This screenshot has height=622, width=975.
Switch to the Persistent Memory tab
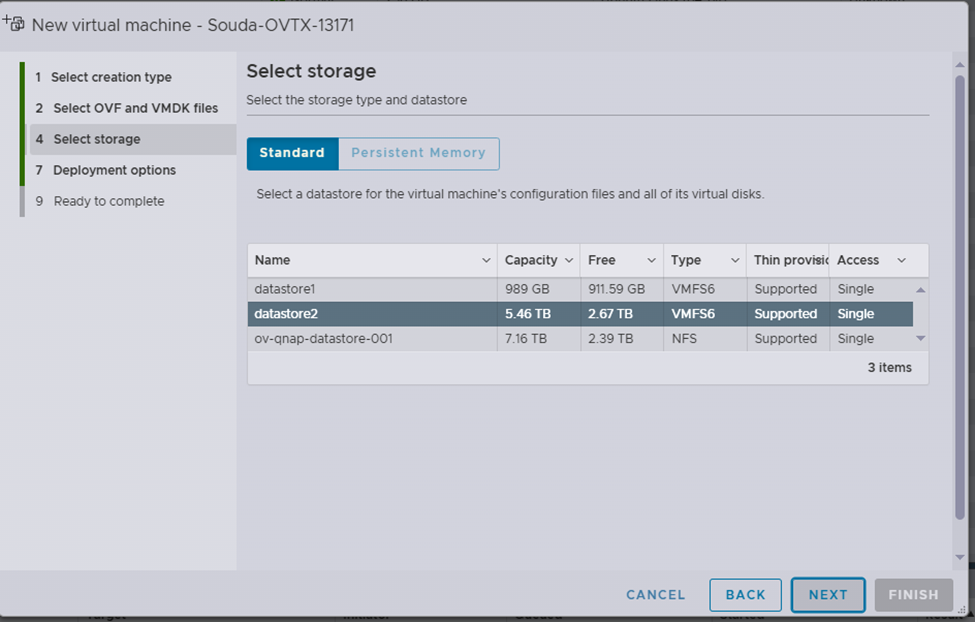click(418, 153)
